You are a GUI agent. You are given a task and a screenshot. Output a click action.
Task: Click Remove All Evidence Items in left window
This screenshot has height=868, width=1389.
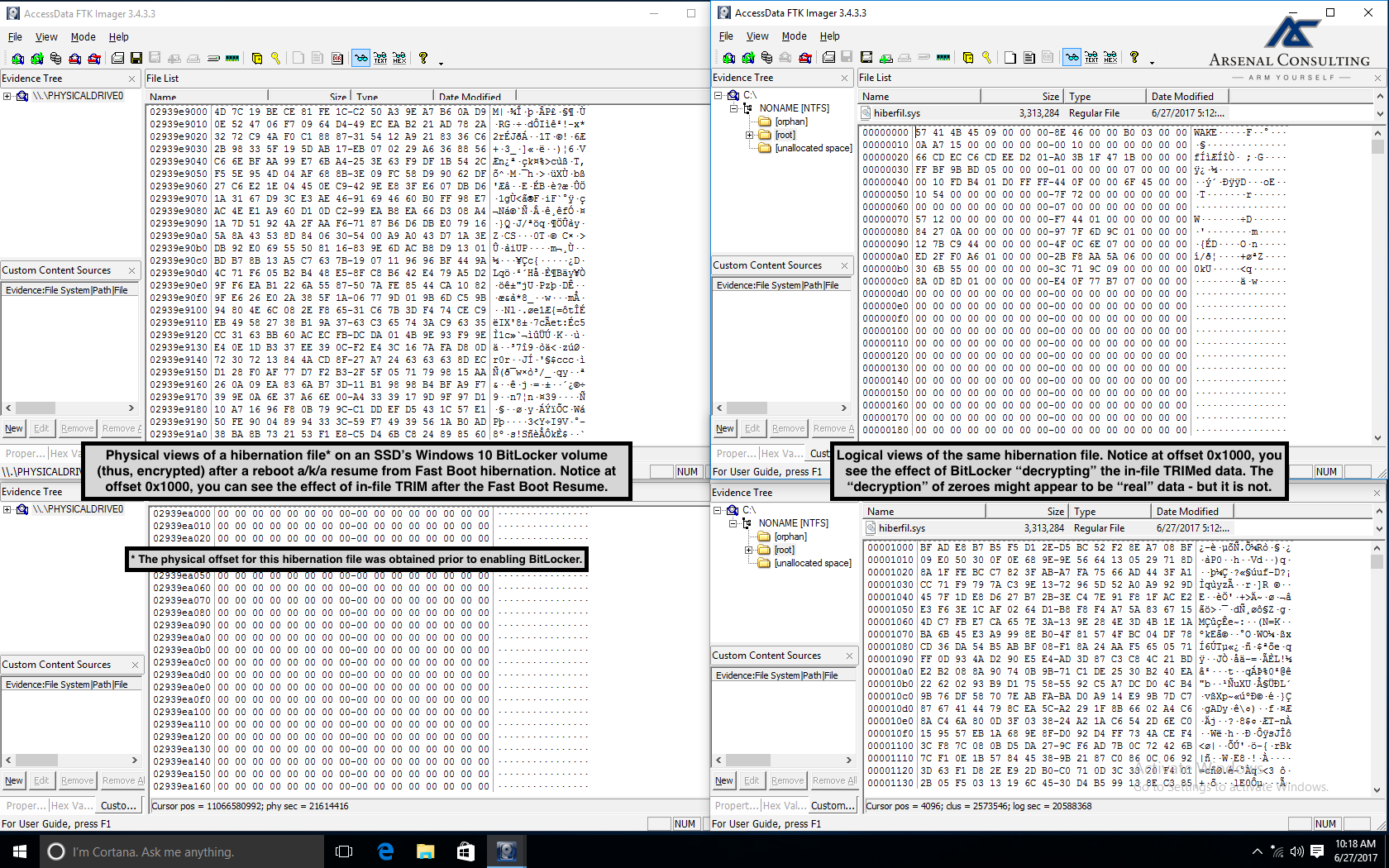pos(94,59)
